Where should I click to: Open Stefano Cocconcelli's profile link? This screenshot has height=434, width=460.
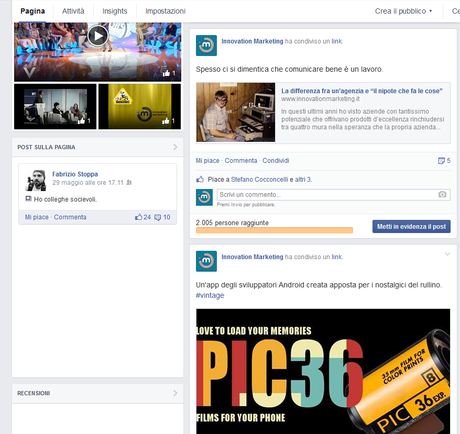pos(259,179)
